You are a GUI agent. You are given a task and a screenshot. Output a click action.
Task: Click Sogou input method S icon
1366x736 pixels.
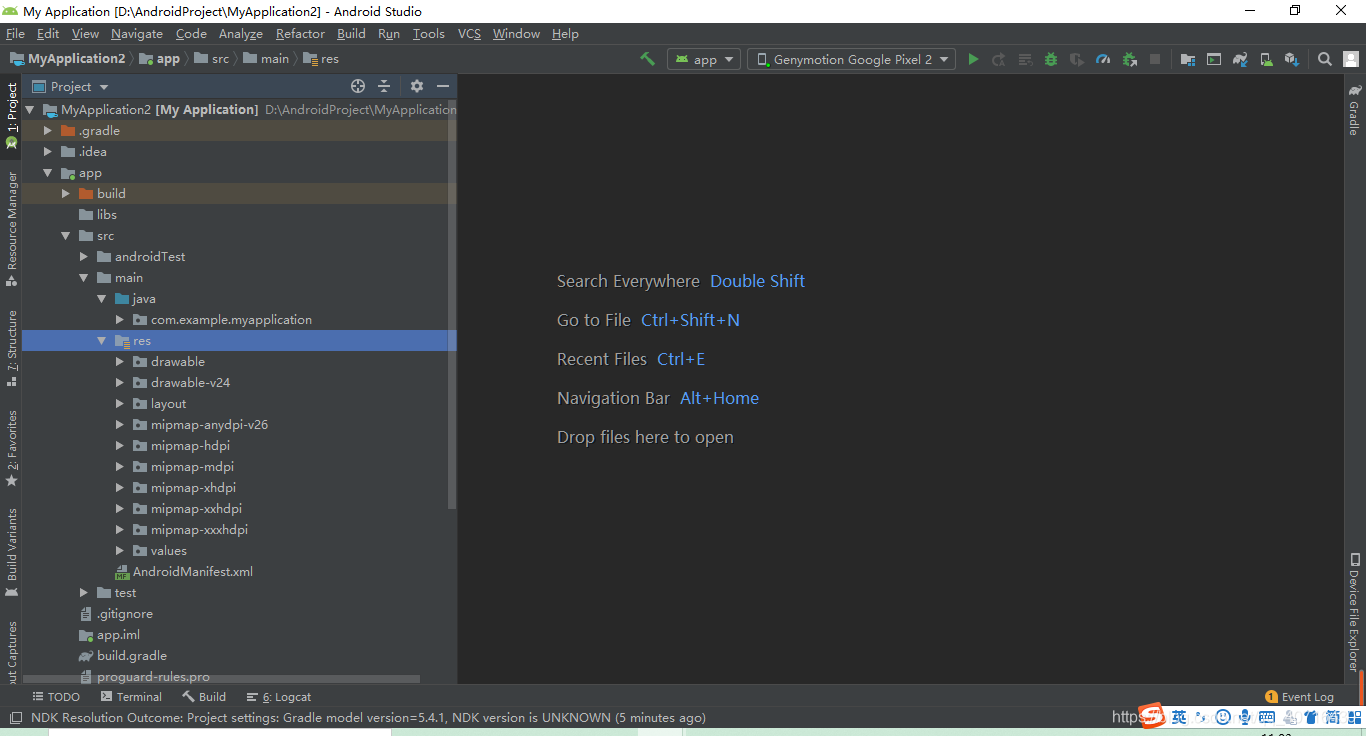1153,716
